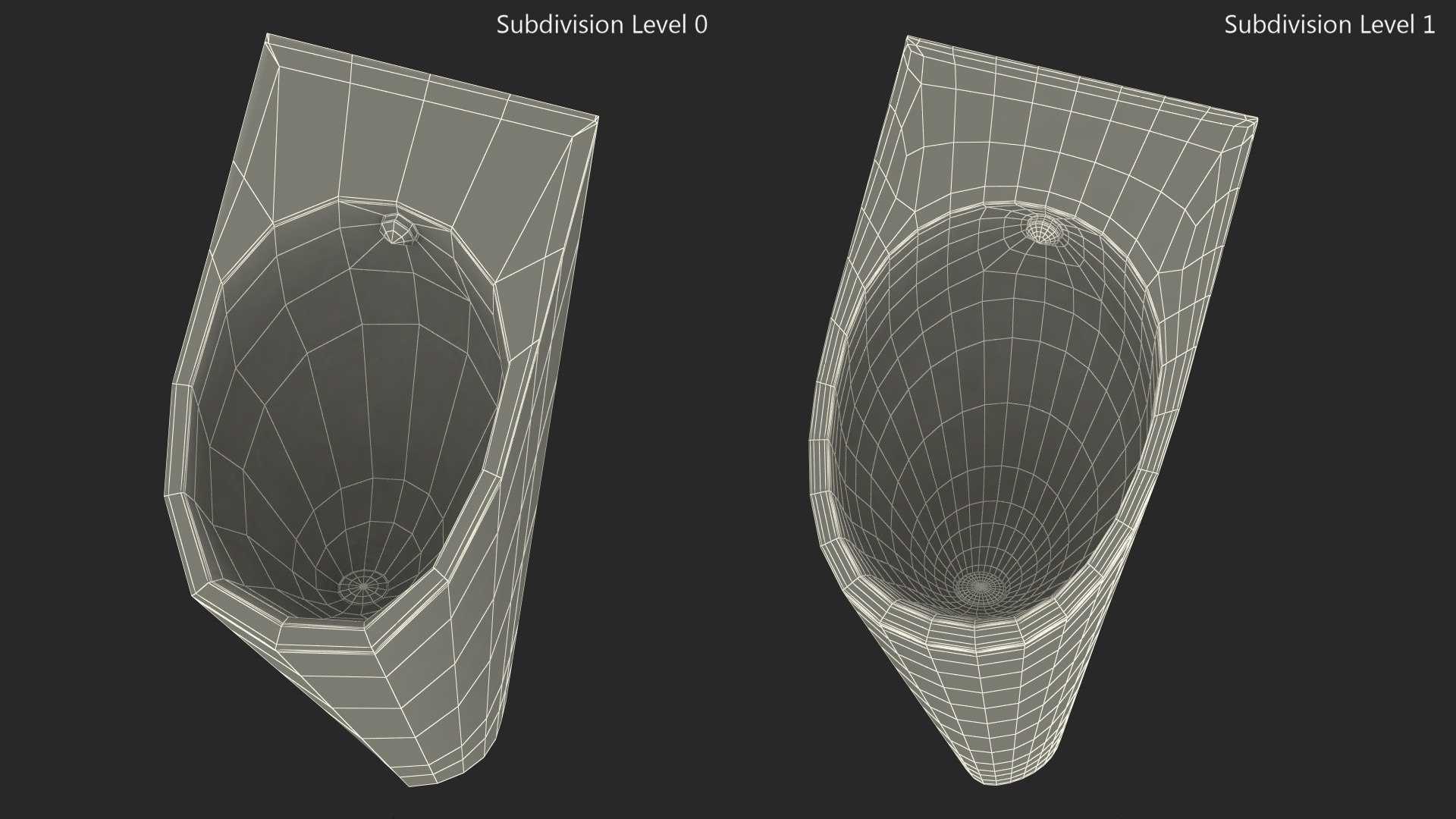
Task: Click top-right corner of Level 0 mesh
Action: [597, 119]
